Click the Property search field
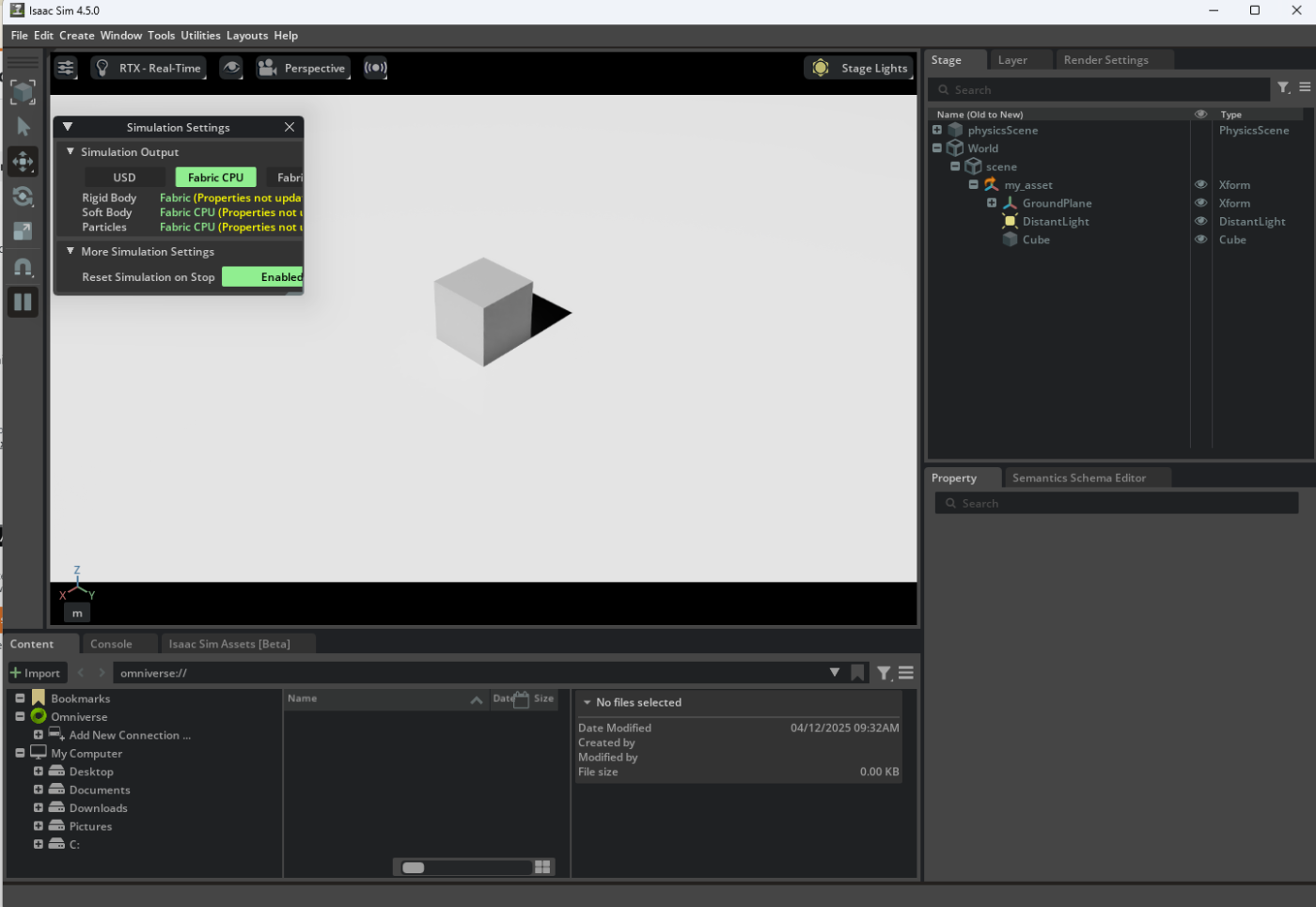 click(1117, 504)
